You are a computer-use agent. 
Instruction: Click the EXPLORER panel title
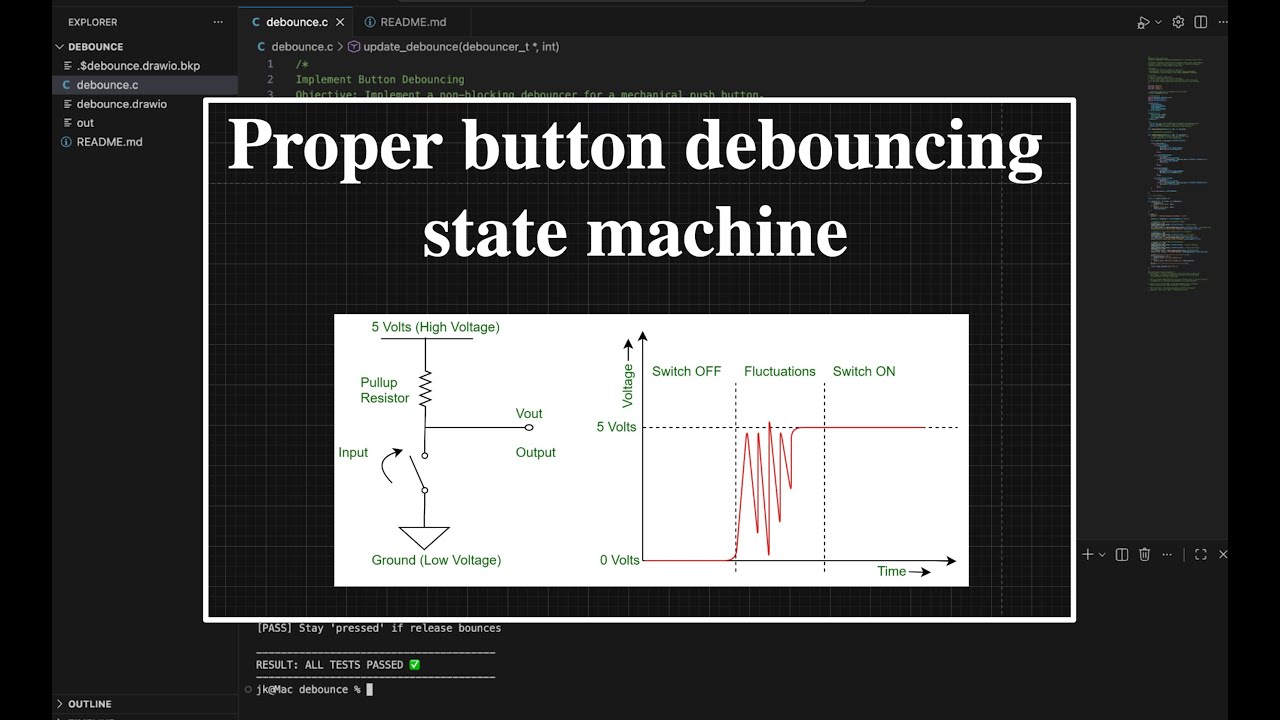tap(92, 22)
